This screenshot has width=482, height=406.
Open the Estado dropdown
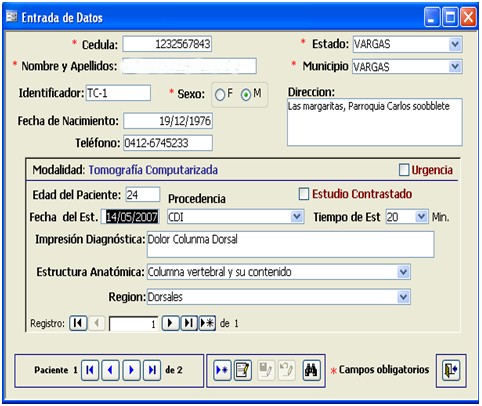[x=455, y=44]
